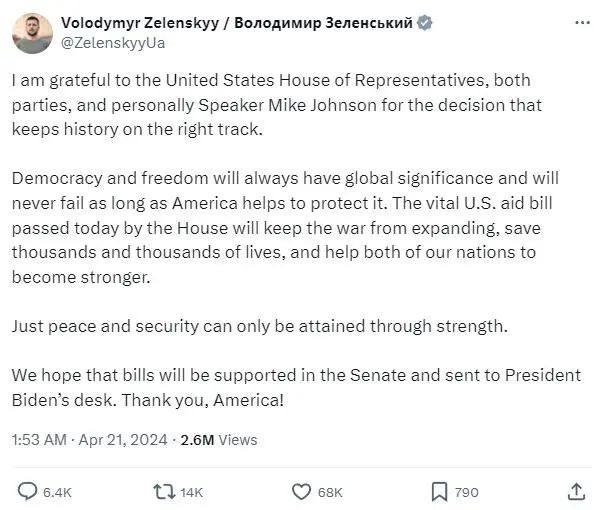This screenshot has height=510, width=607.
Task: Open Zelenskyy's profile picture
Action: [x=32, y=33]
